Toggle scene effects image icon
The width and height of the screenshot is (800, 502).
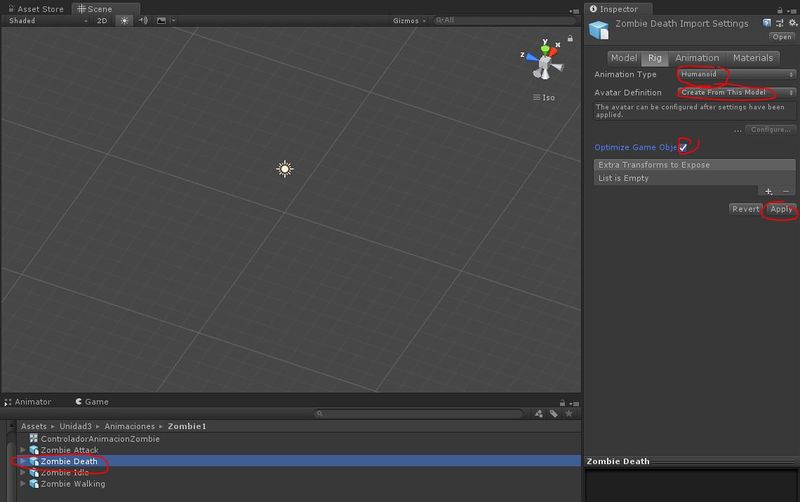[161, 20]
